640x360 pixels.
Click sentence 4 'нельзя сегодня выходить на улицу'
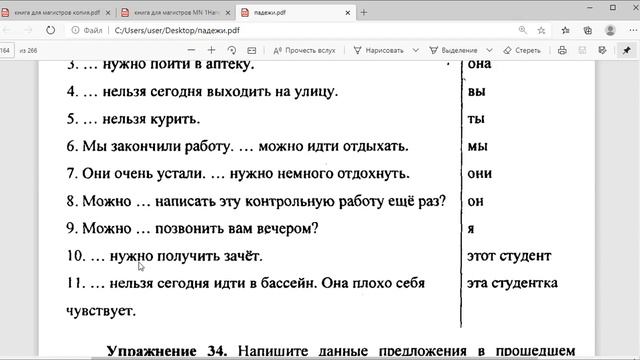coord(202,91)
